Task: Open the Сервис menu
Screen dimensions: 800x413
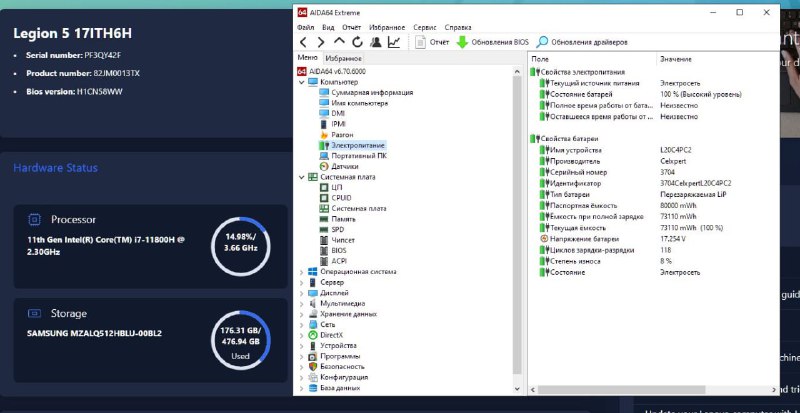Action: (425, 28)
